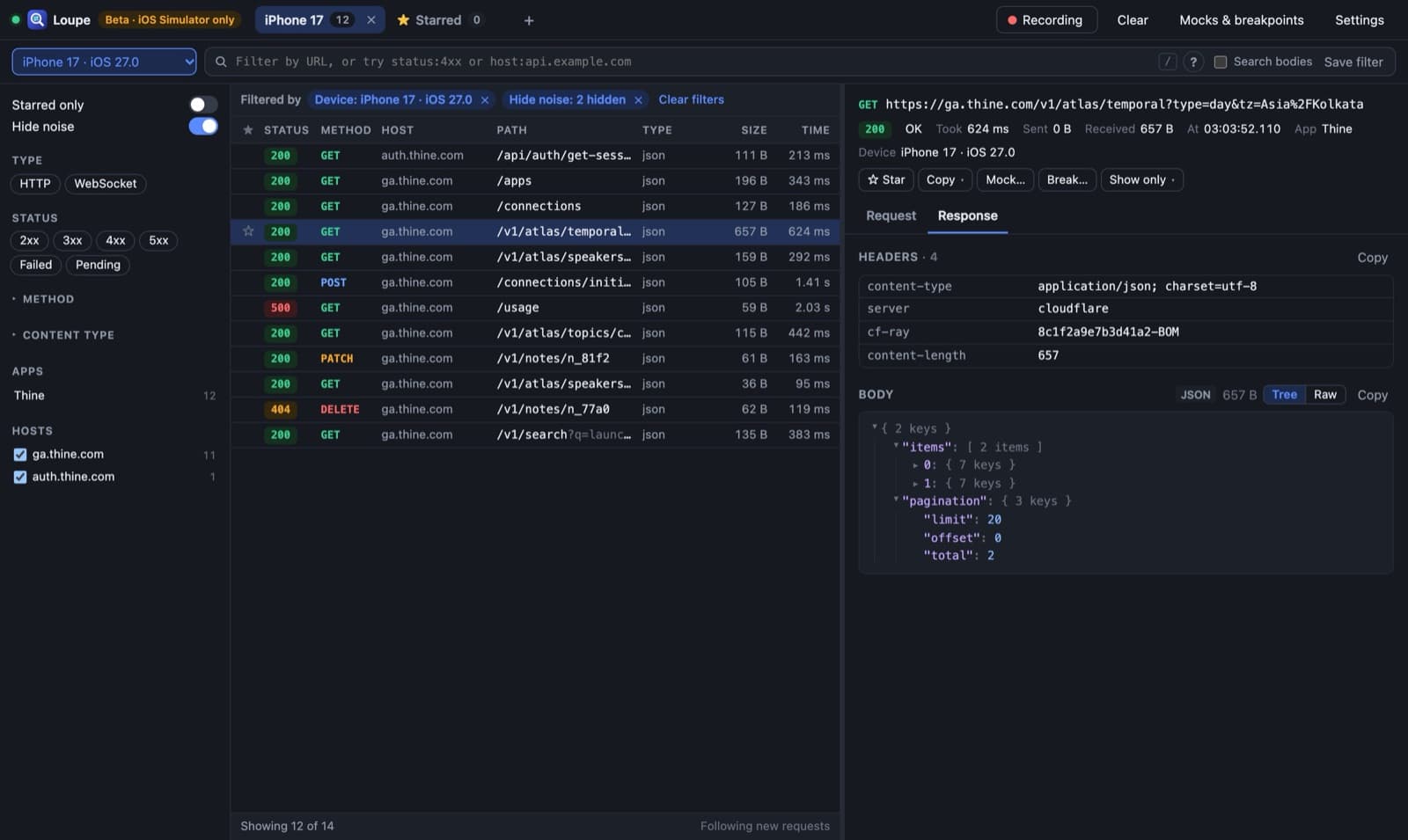
Task: Click the URL filter input field
Action: (693, 62)
